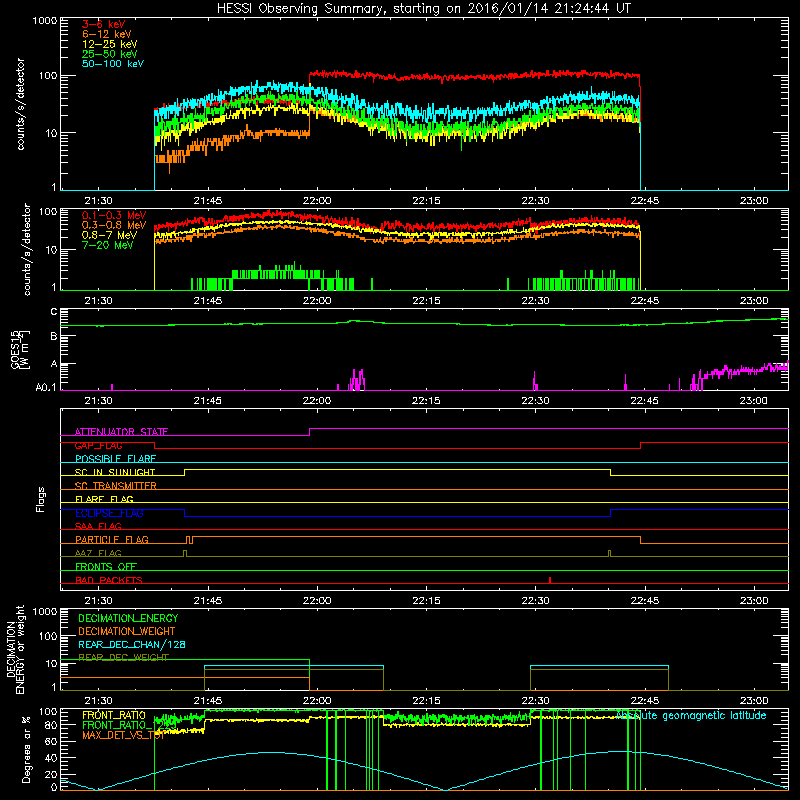Click the 80 y-axis value in bottom panel
The height and width of the screenshot is (800, 800).
click(x=51, y=725)
